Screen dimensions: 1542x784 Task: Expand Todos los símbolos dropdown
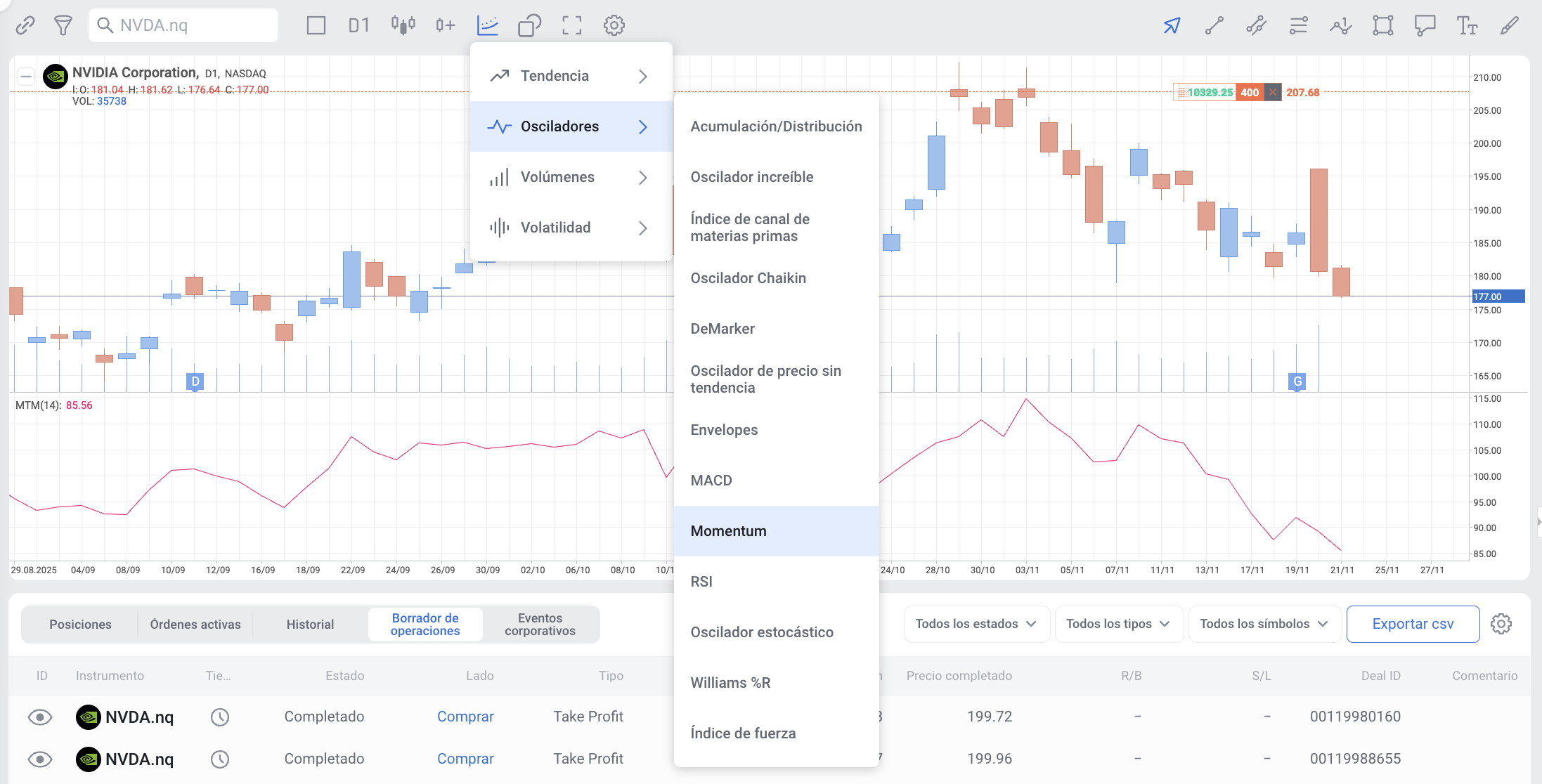[1263, 624]
